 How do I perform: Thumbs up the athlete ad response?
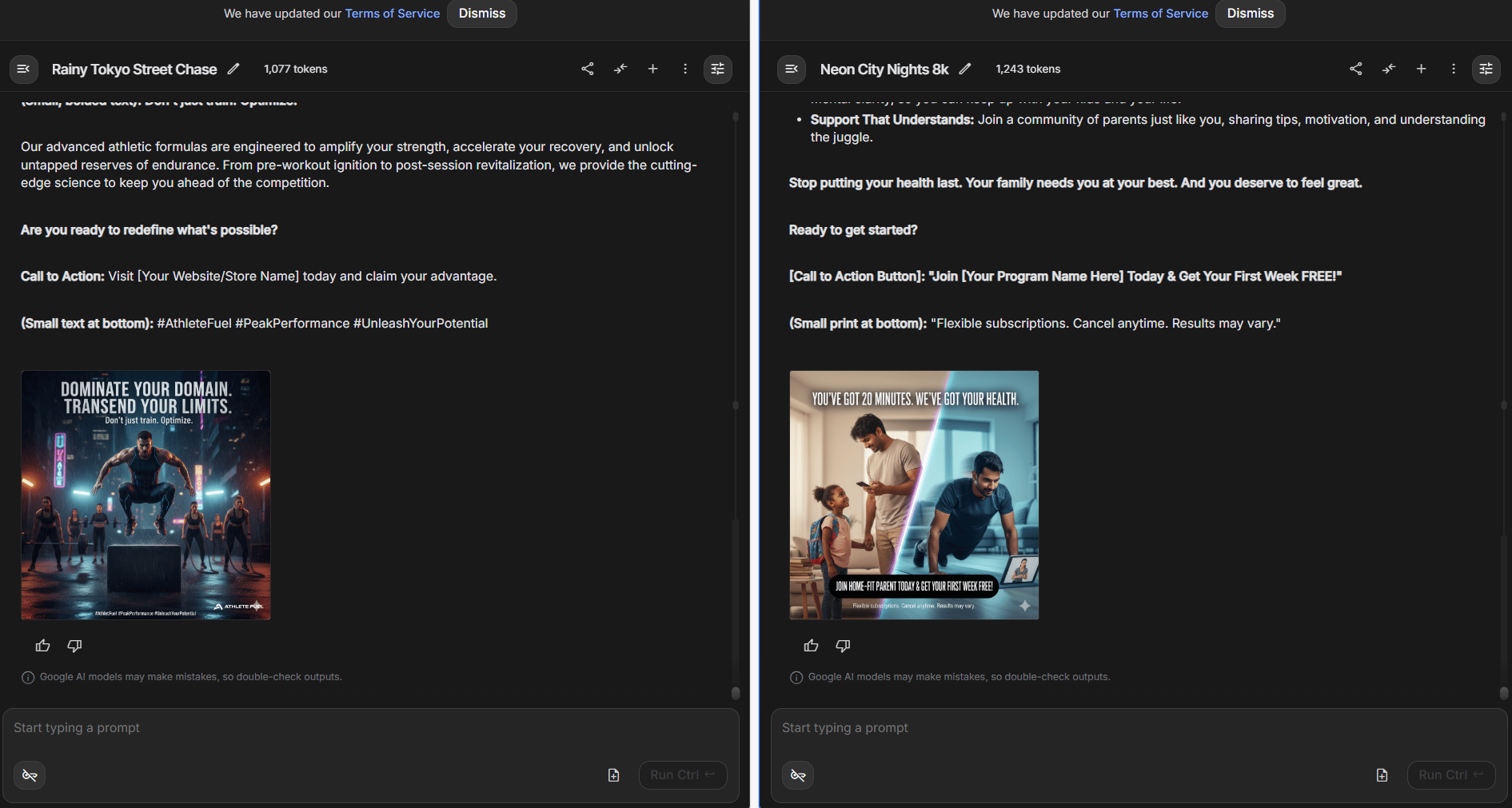click(43, 646)
